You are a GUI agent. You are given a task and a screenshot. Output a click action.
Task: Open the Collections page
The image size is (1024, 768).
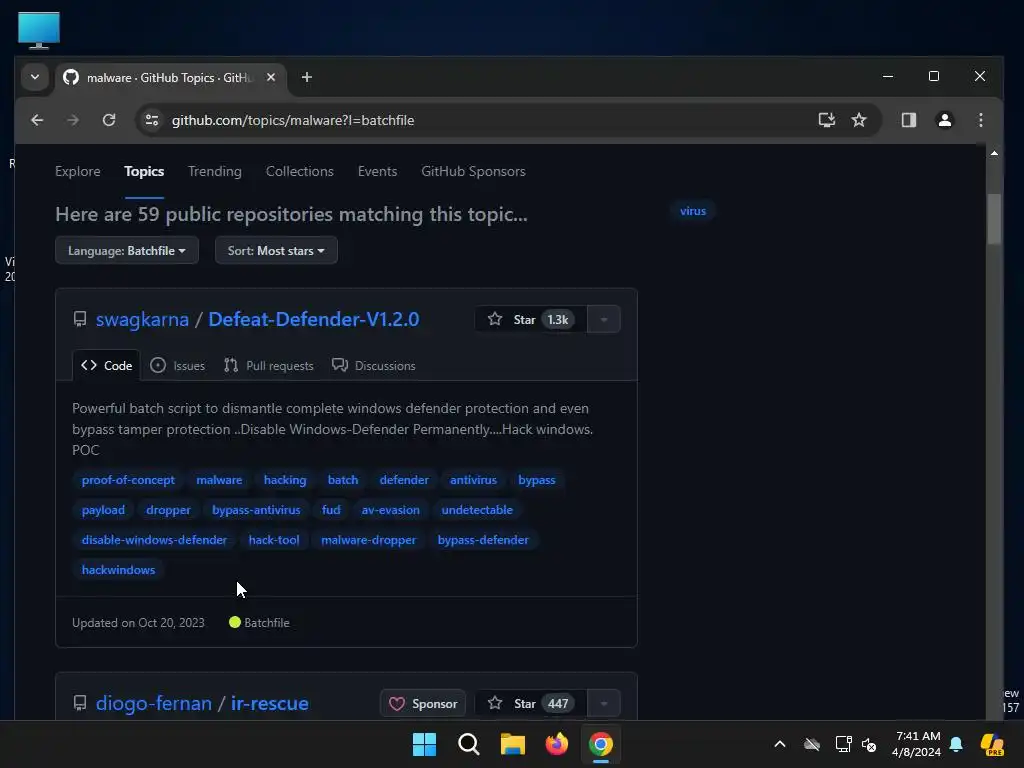point(300,172)
